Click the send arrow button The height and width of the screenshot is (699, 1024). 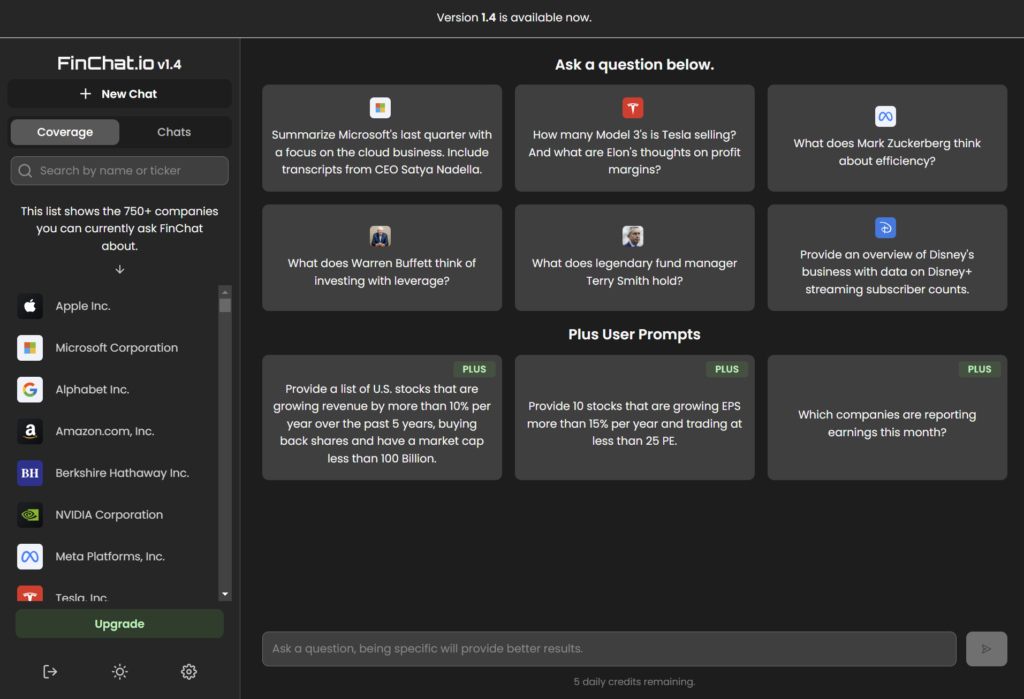[986, 649]
